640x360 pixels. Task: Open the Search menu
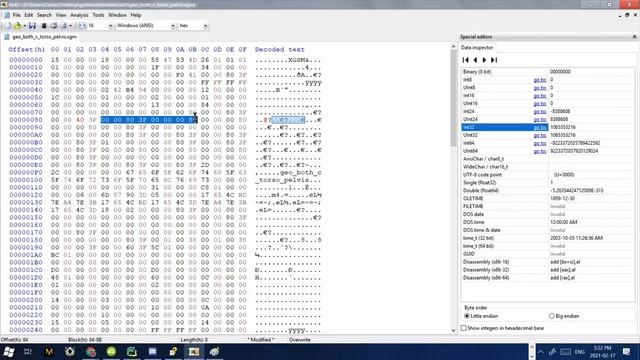click(x=44, y=15)
